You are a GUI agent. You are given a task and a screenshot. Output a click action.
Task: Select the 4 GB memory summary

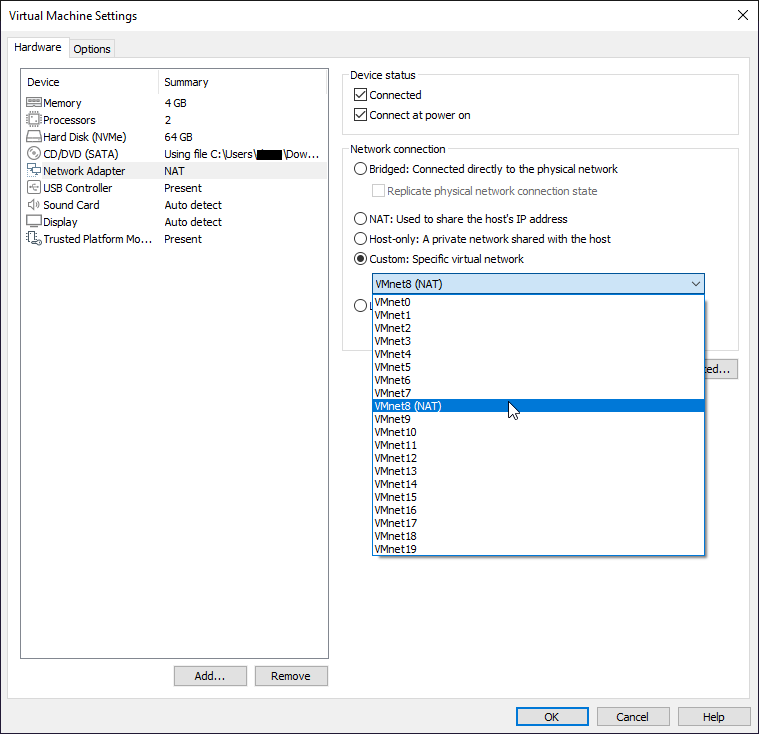click(x=175, y=103)
